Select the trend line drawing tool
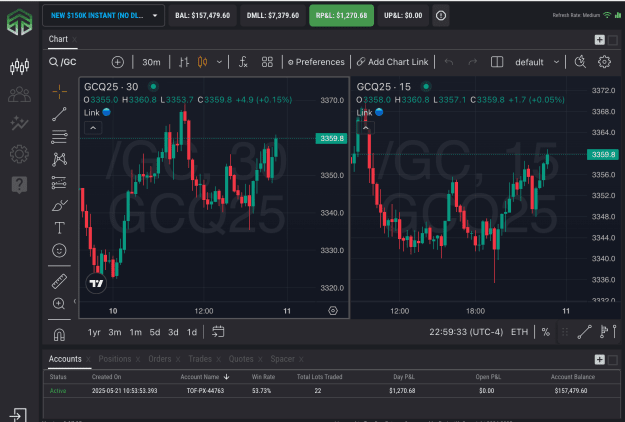This screenshot has height=422, width=625. point(59,114)
